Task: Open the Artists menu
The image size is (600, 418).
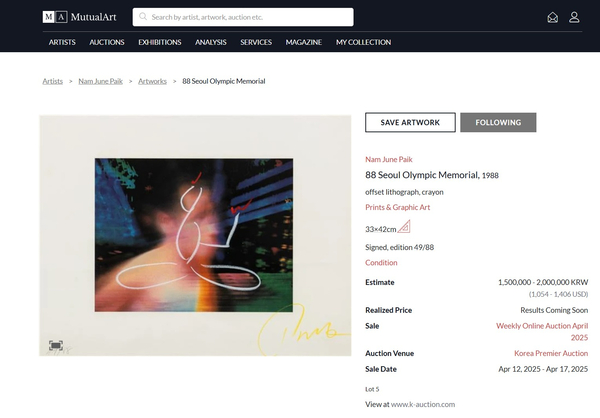Action: point(62,42)
